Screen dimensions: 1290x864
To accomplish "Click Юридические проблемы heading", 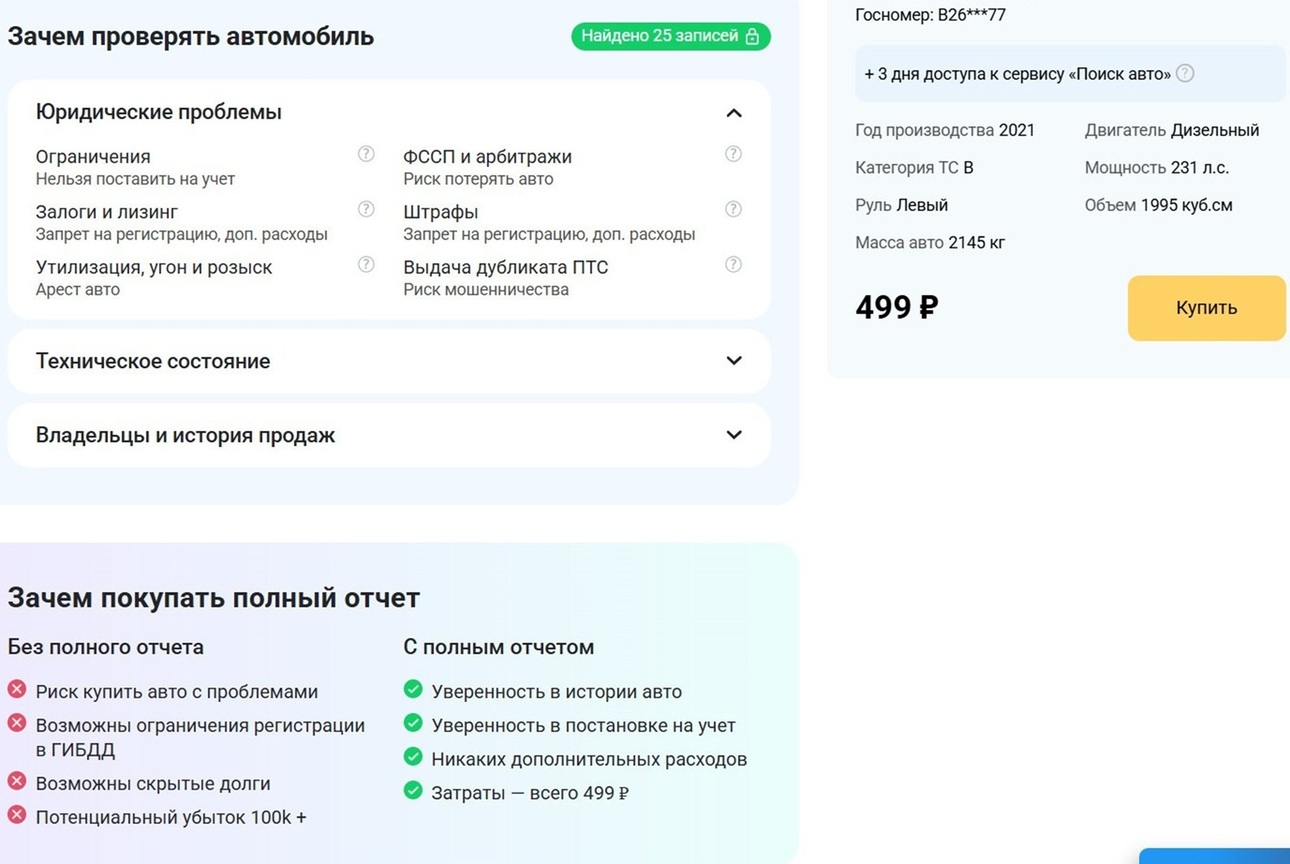I will pos(159,112).
